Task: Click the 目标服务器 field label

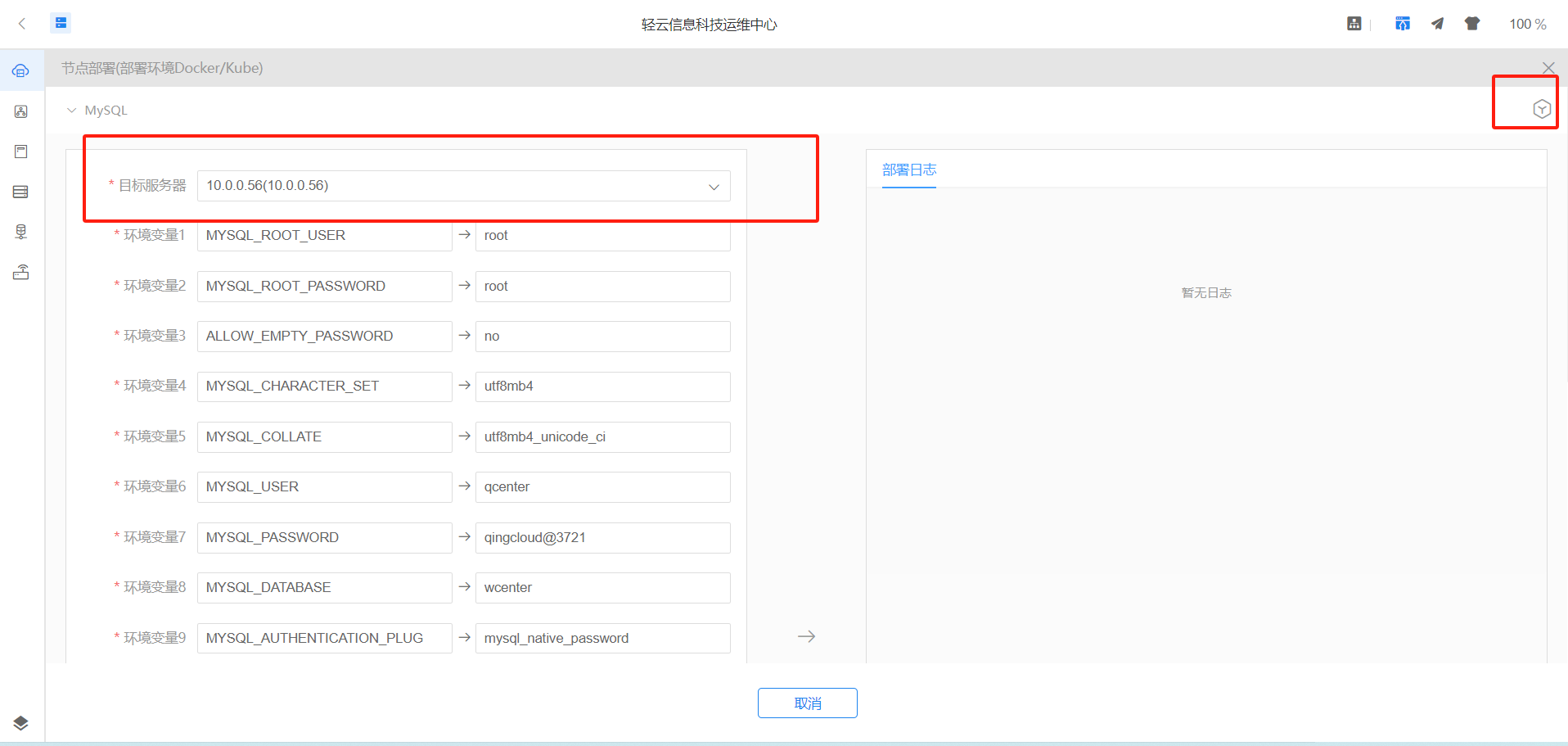Action: coord(152,186)
